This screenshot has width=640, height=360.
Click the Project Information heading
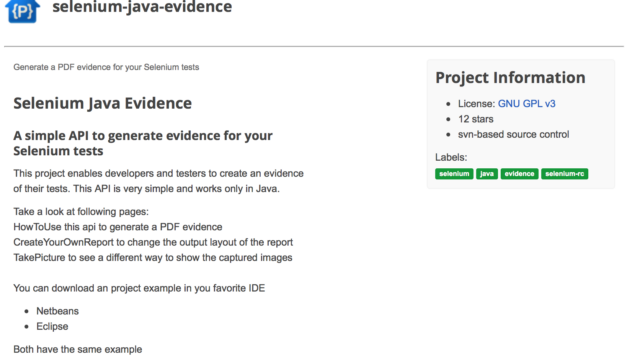click(x=510, y=78)
